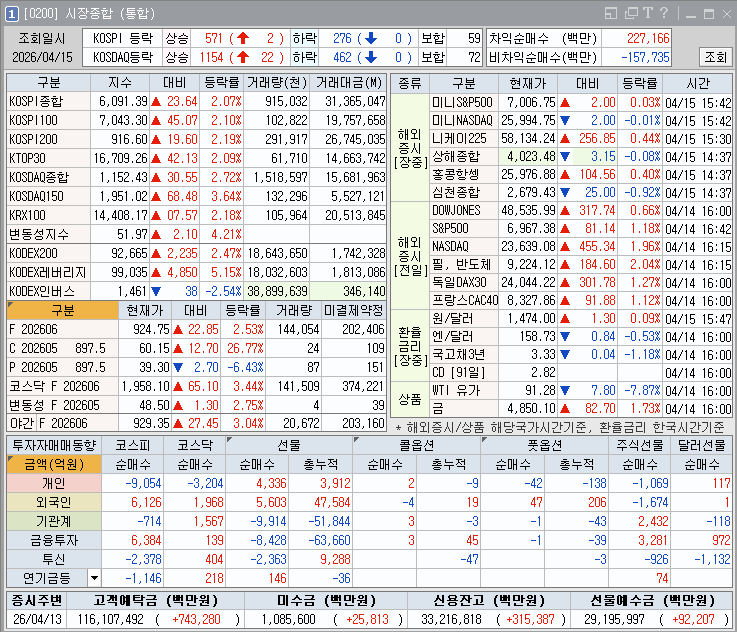Viewport: 737px width, 632px height.
Task: Click the 콜옵션 column group header
Action: [x=416, y=445]
